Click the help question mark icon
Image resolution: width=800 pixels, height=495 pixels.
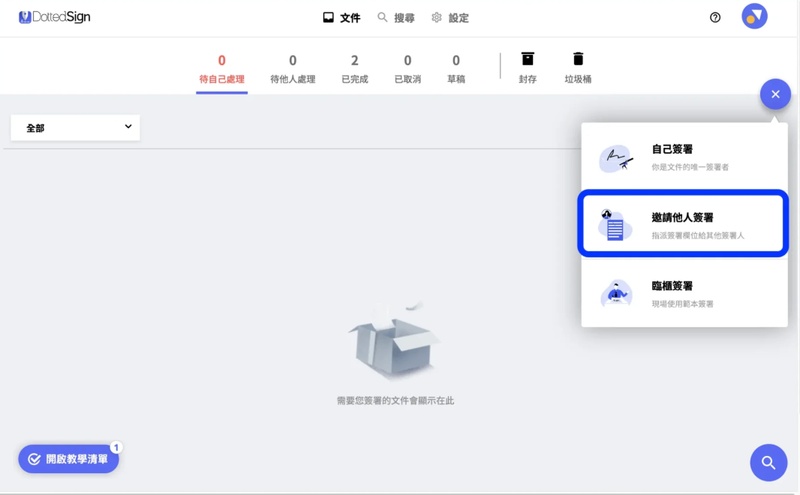(715, 18)
